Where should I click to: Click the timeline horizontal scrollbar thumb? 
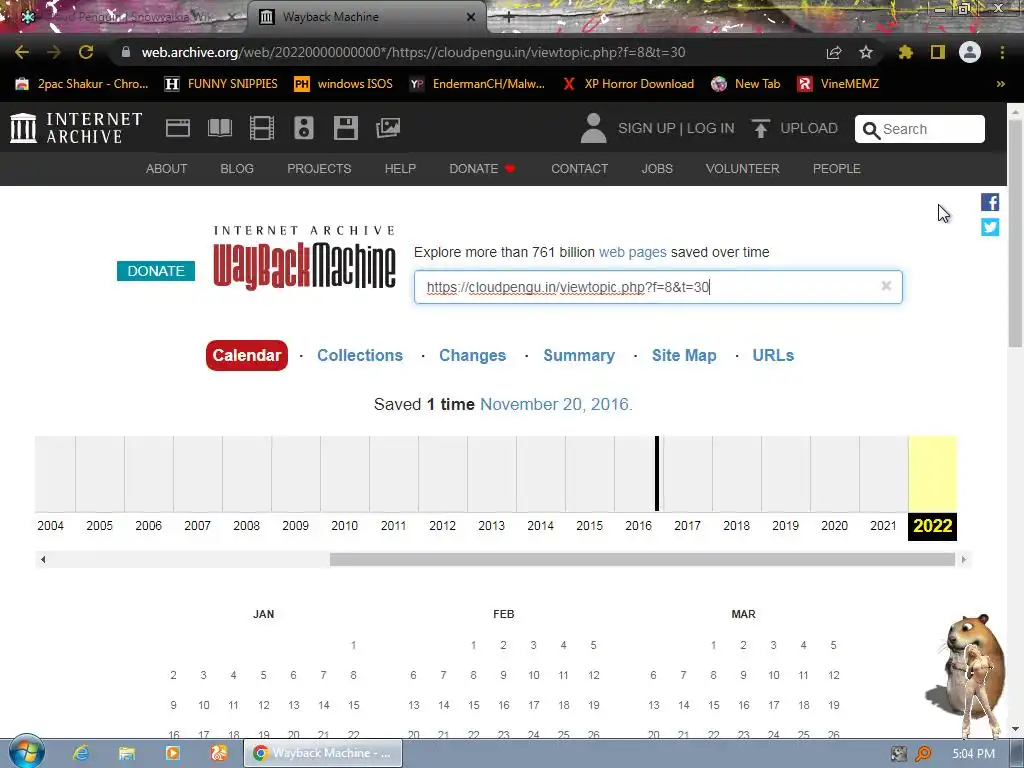(x=642, y=559)
